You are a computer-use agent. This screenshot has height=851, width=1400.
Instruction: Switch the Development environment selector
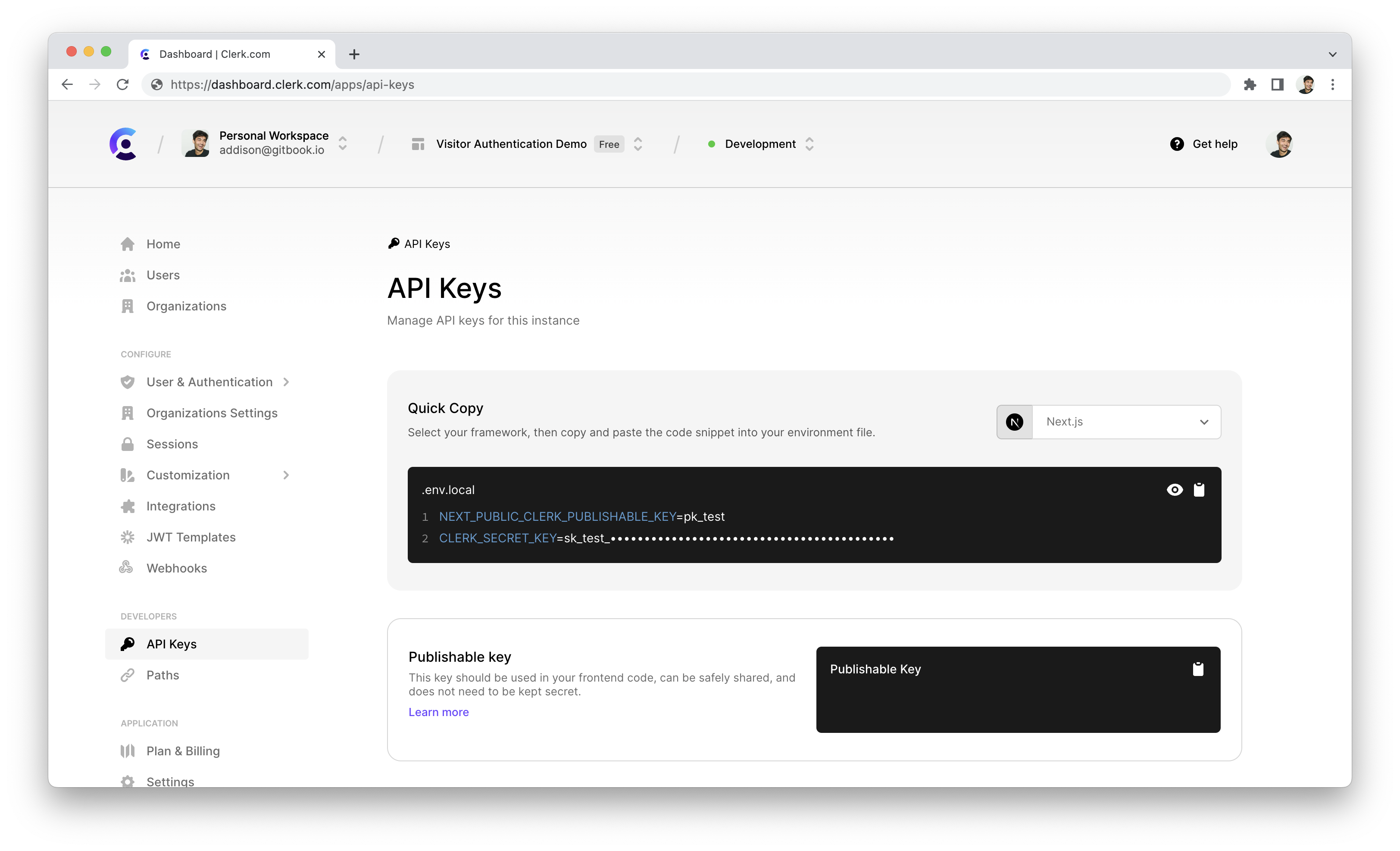760,144
